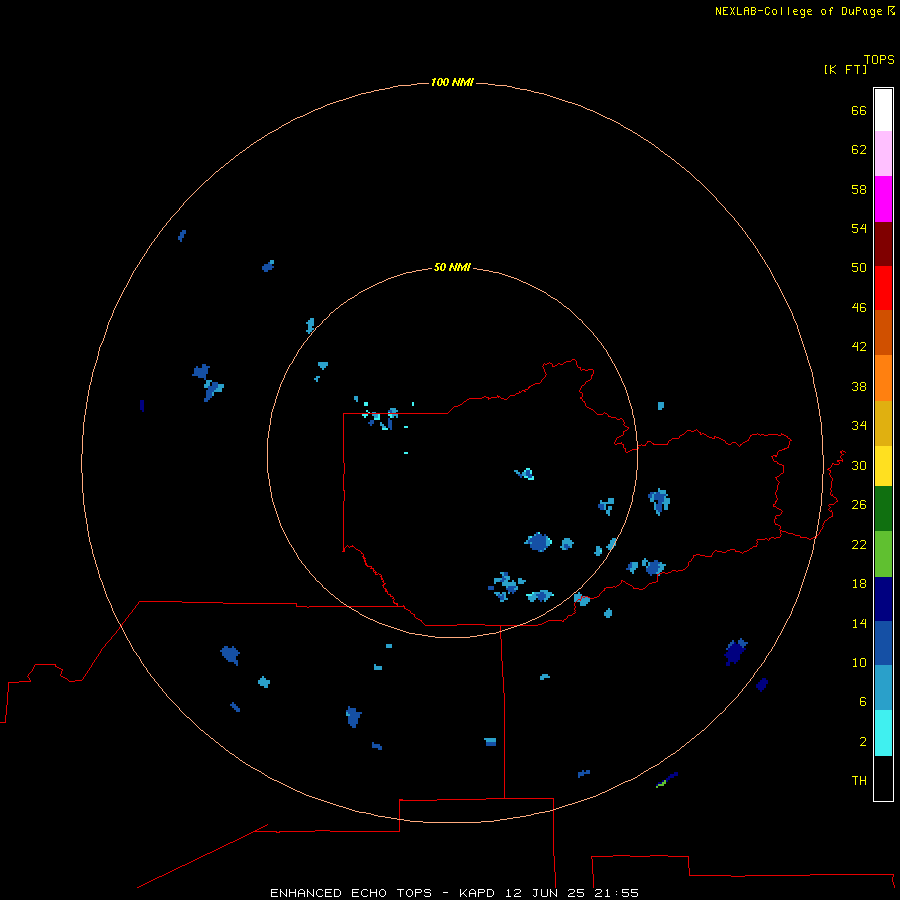Click the legend value 34

[859, 425]
